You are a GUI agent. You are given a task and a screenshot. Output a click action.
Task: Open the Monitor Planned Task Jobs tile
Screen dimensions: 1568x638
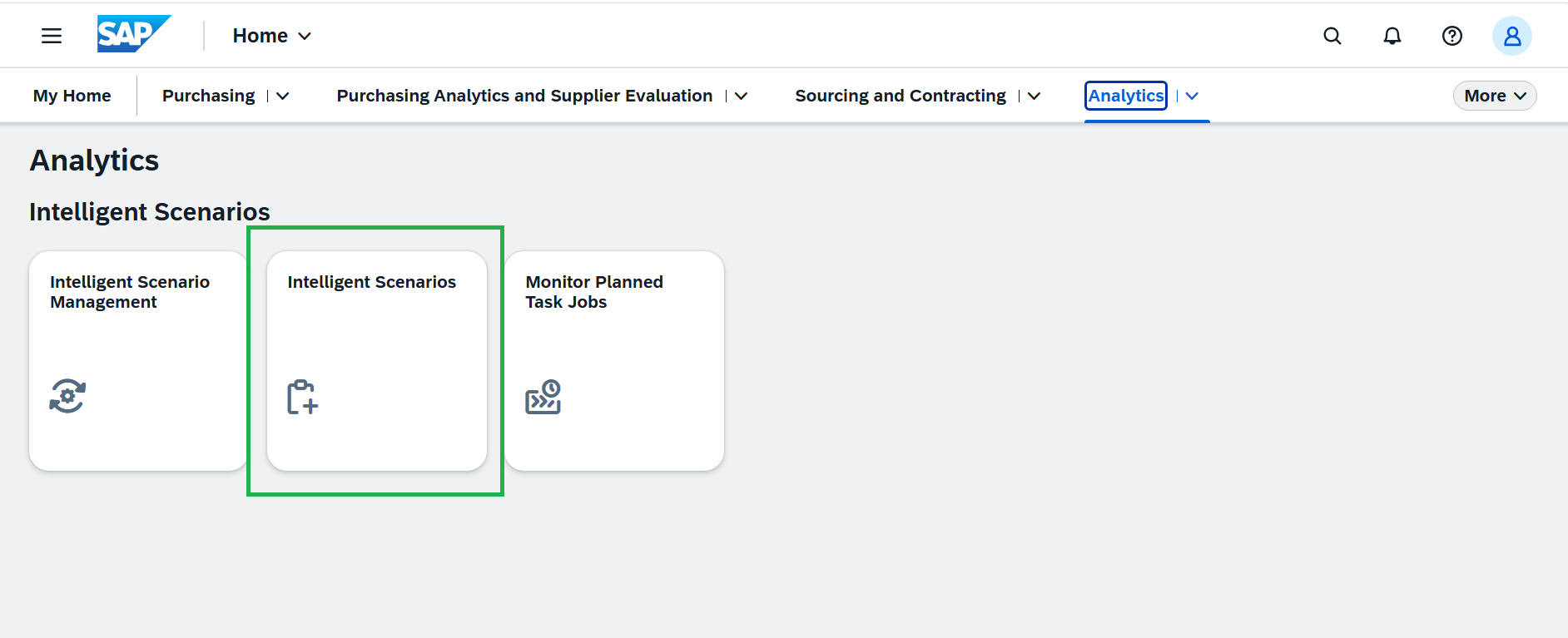pos(614,361)
